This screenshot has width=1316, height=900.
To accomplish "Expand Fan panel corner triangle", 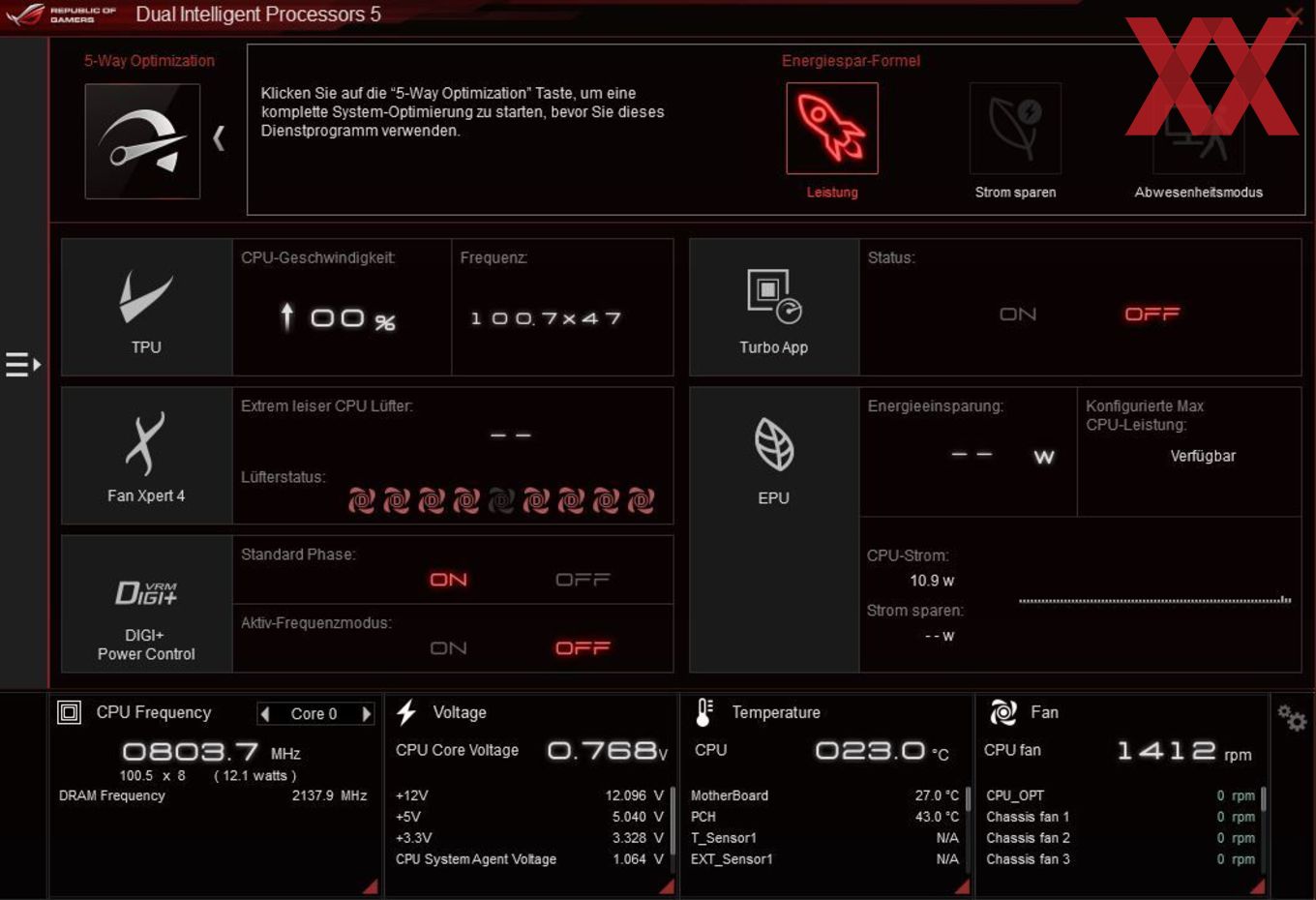I will [x=1257, y=886].
